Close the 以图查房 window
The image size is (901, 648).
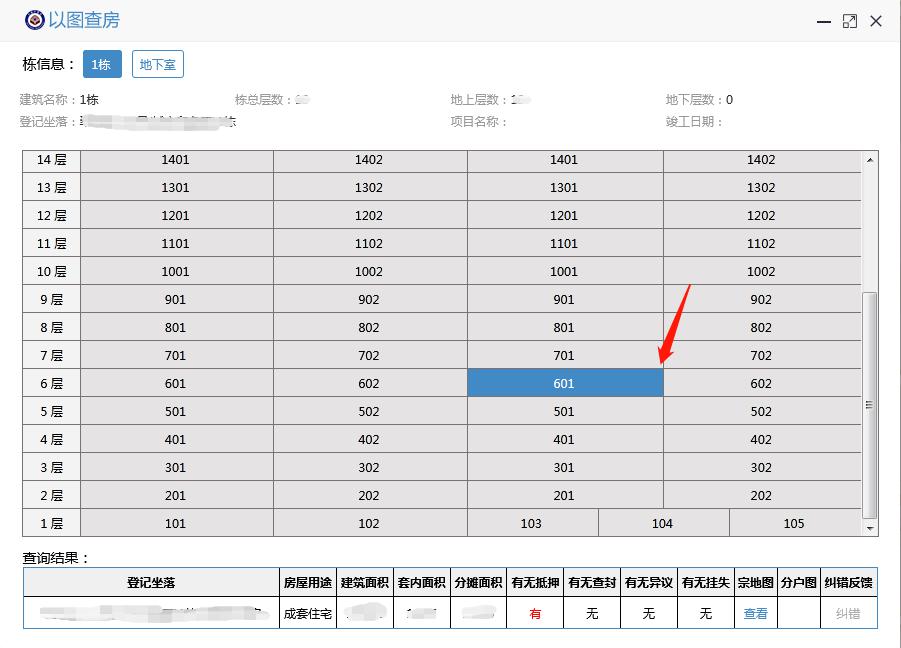[876, 21]
